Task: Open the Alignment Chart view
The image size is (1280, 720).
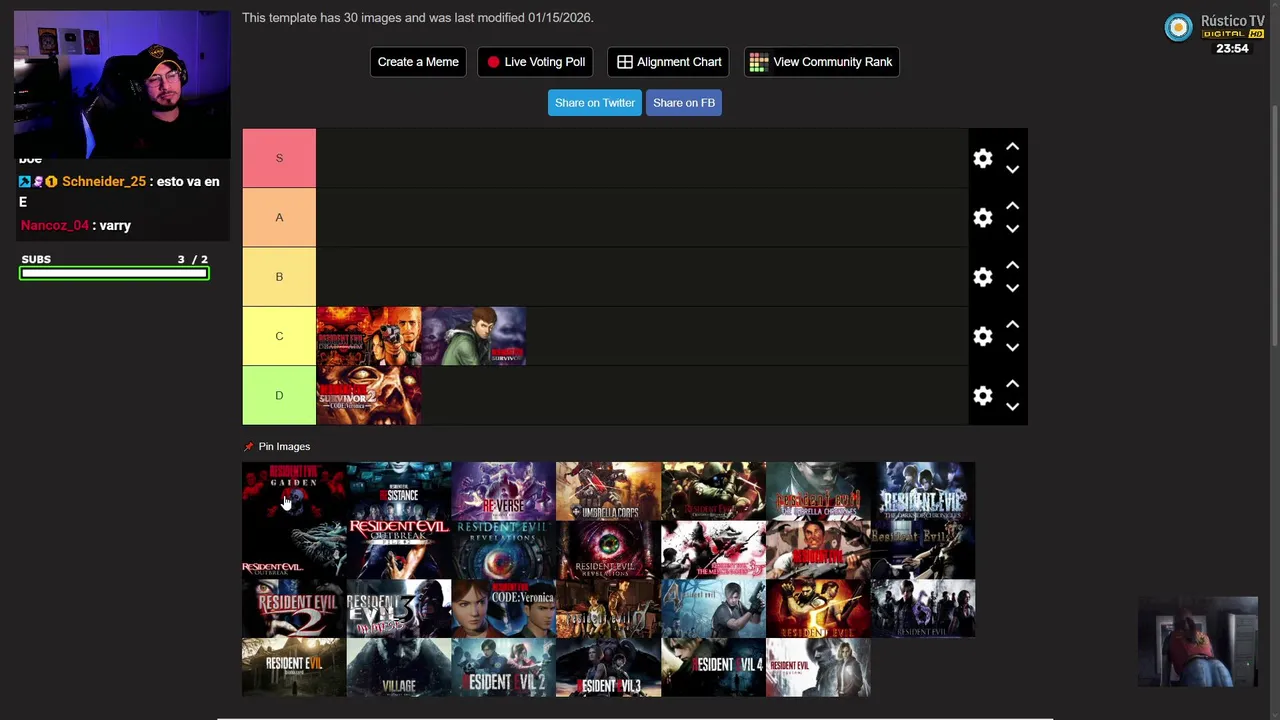Action: coord(668,62)
